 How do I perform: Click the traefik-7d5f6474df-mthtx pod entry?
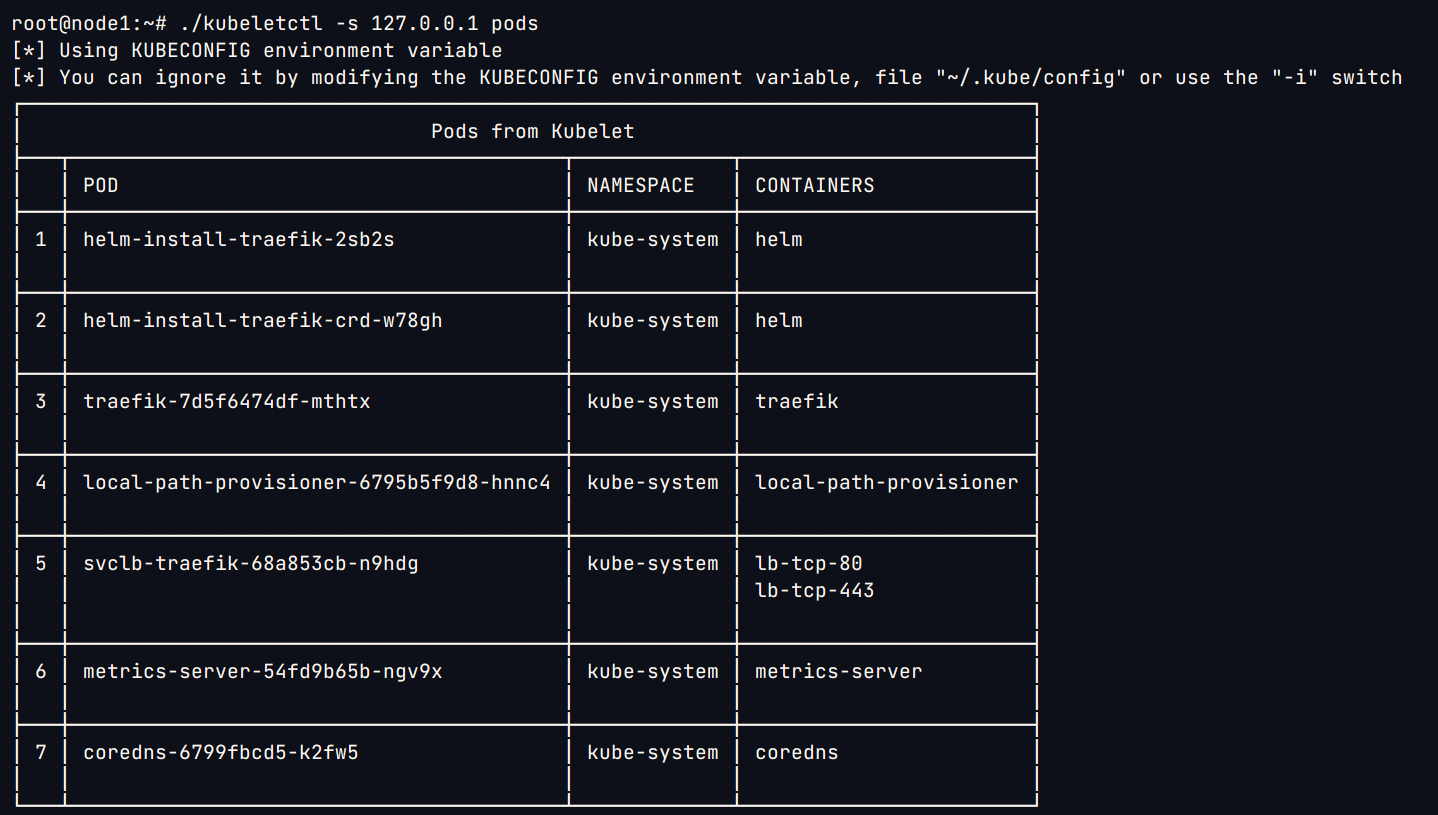pos(226,401)
